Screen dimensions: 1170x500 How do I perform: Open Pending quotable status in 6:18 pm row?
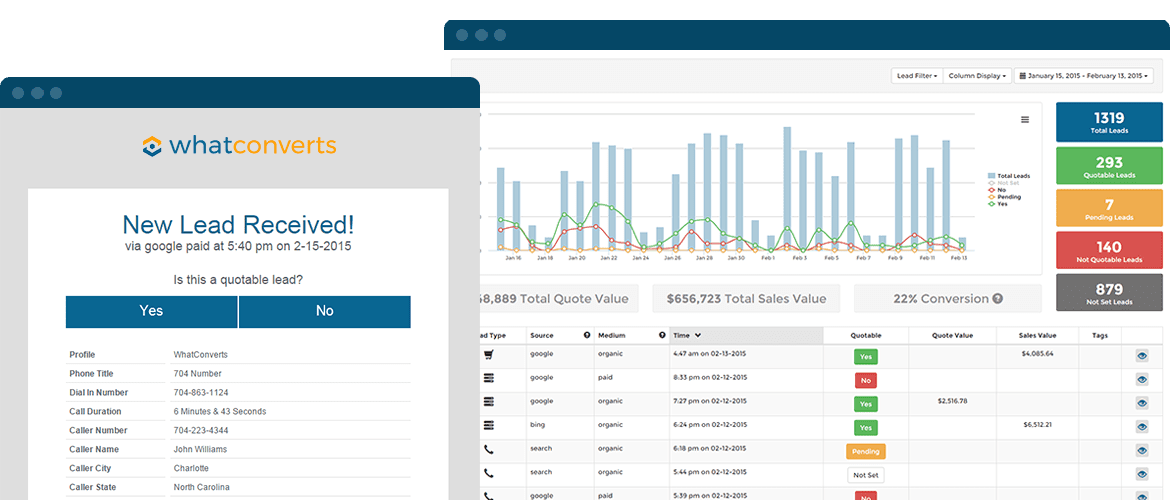point(866,451)
